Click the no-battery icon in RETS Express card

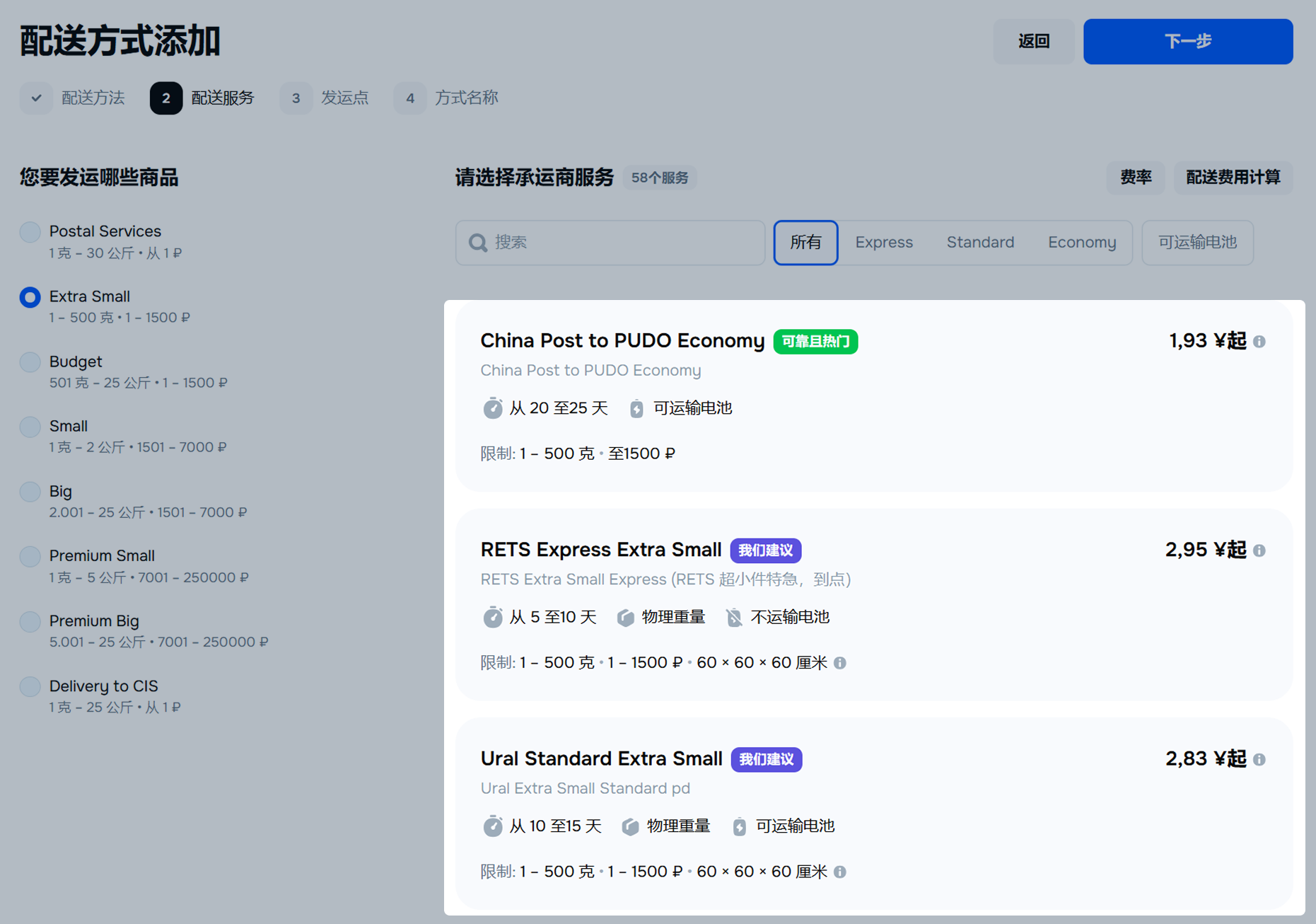734,618
